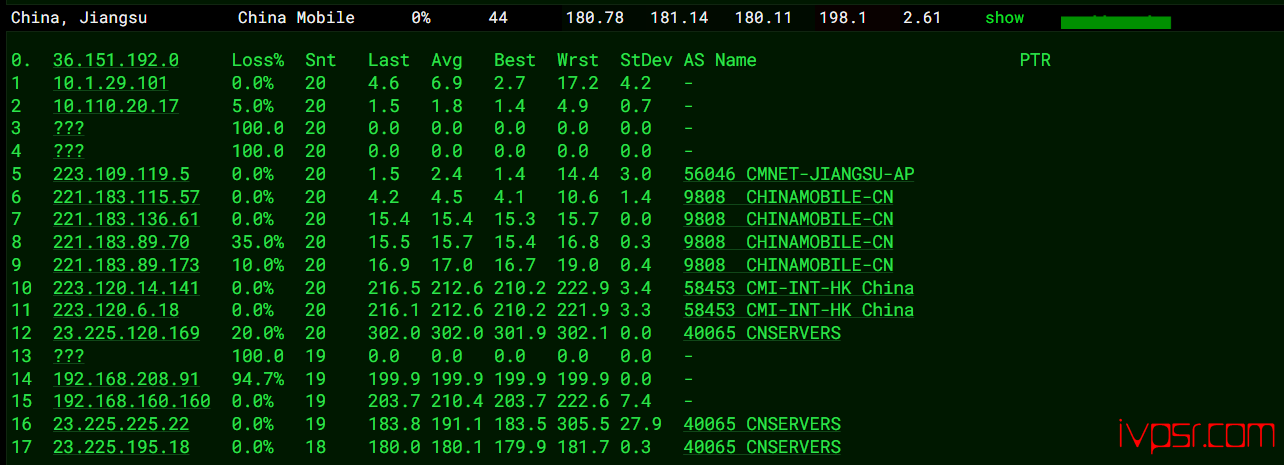Image resolution: width=1284 pixels, height=465 pixels.
Task: Select the 27.9 StDev value
Action: tap(641, 424)
